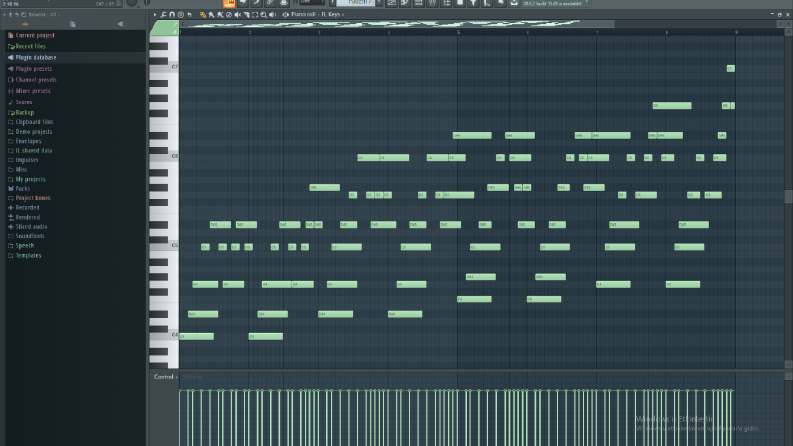Open the target channel selector speaker icon

click(x=286, y=15)
